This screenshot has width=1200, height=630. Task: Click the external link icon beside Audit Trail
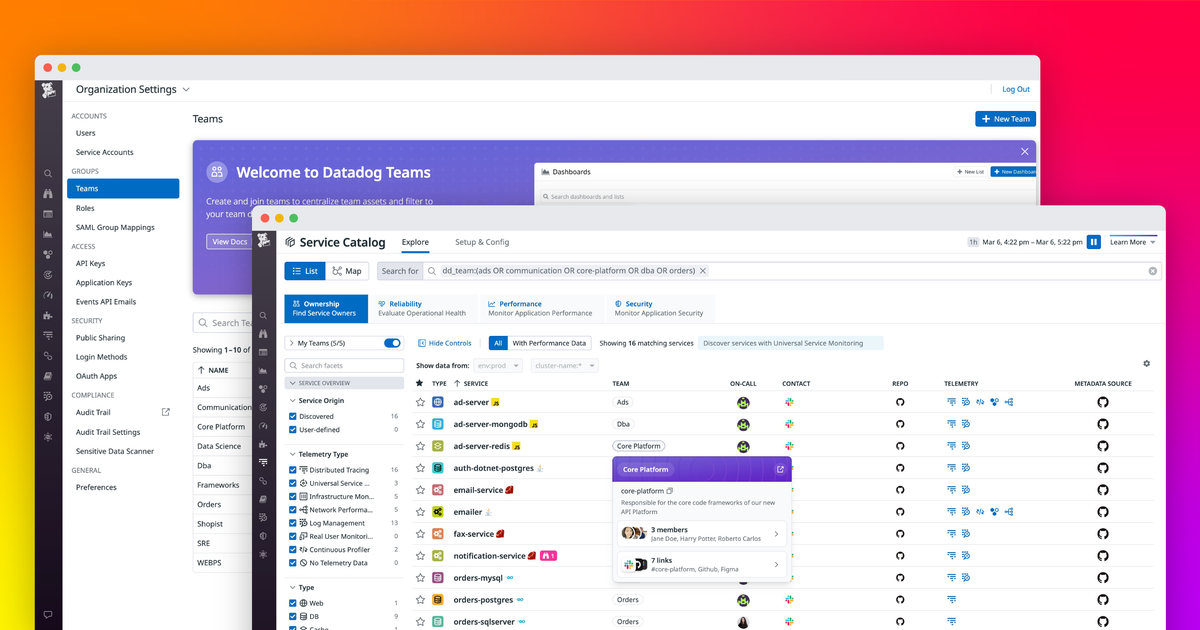(166, 412)
